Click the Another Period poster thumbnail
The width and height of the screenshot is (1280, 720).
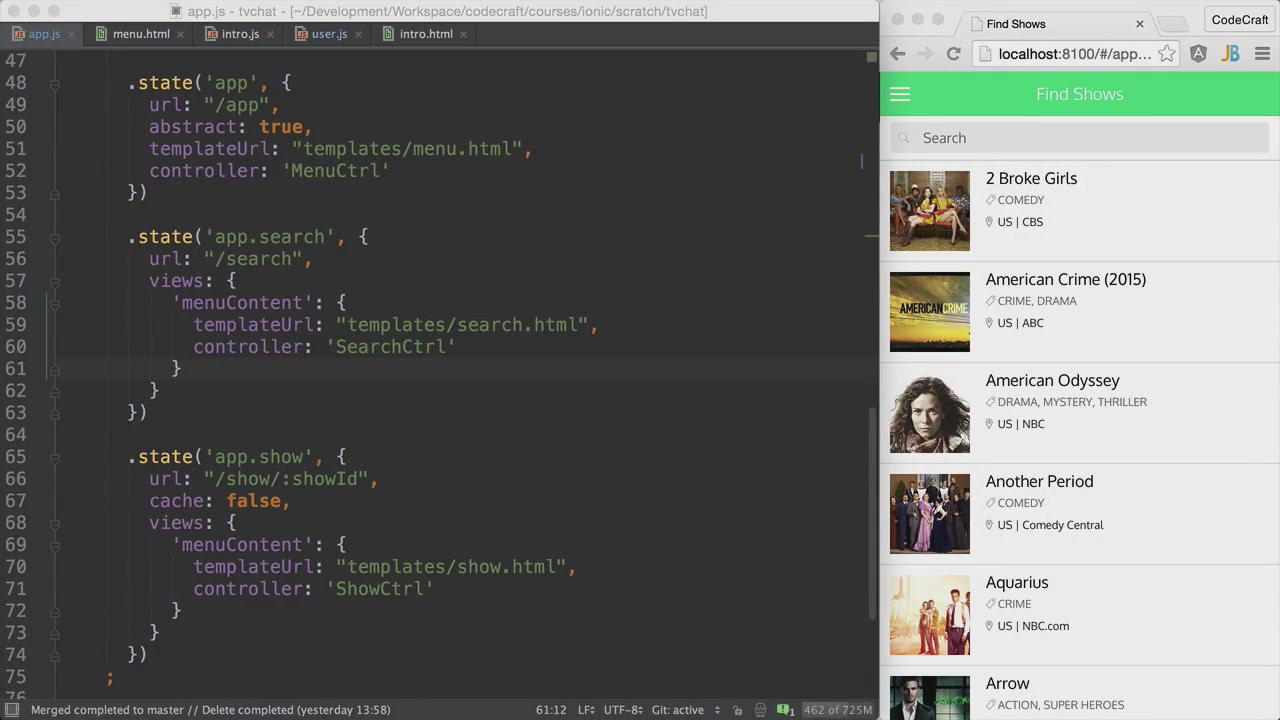(x=930, y=514)
